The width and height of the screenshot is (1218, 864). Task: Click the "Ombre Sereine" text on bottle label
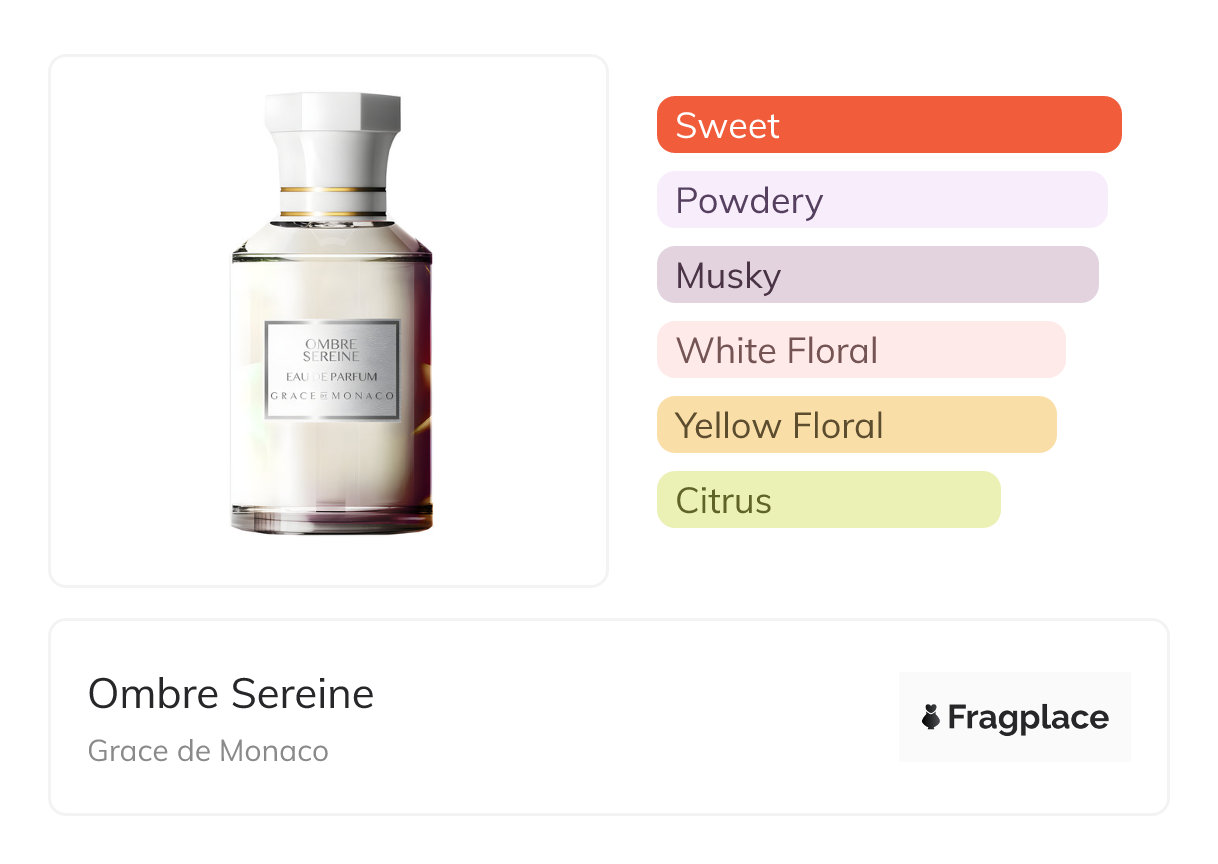point(332,350)
